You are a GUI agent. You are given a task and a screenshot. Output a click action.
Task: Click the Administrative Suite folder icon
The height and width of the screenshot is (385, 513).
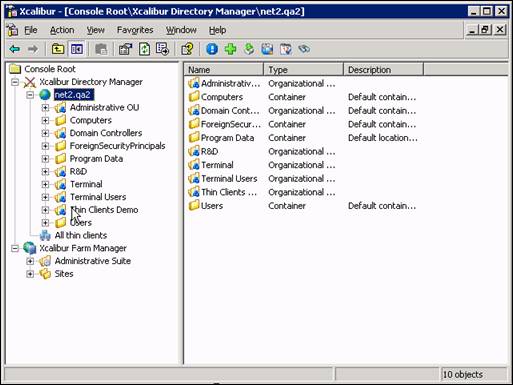click(x=45, y=261)
